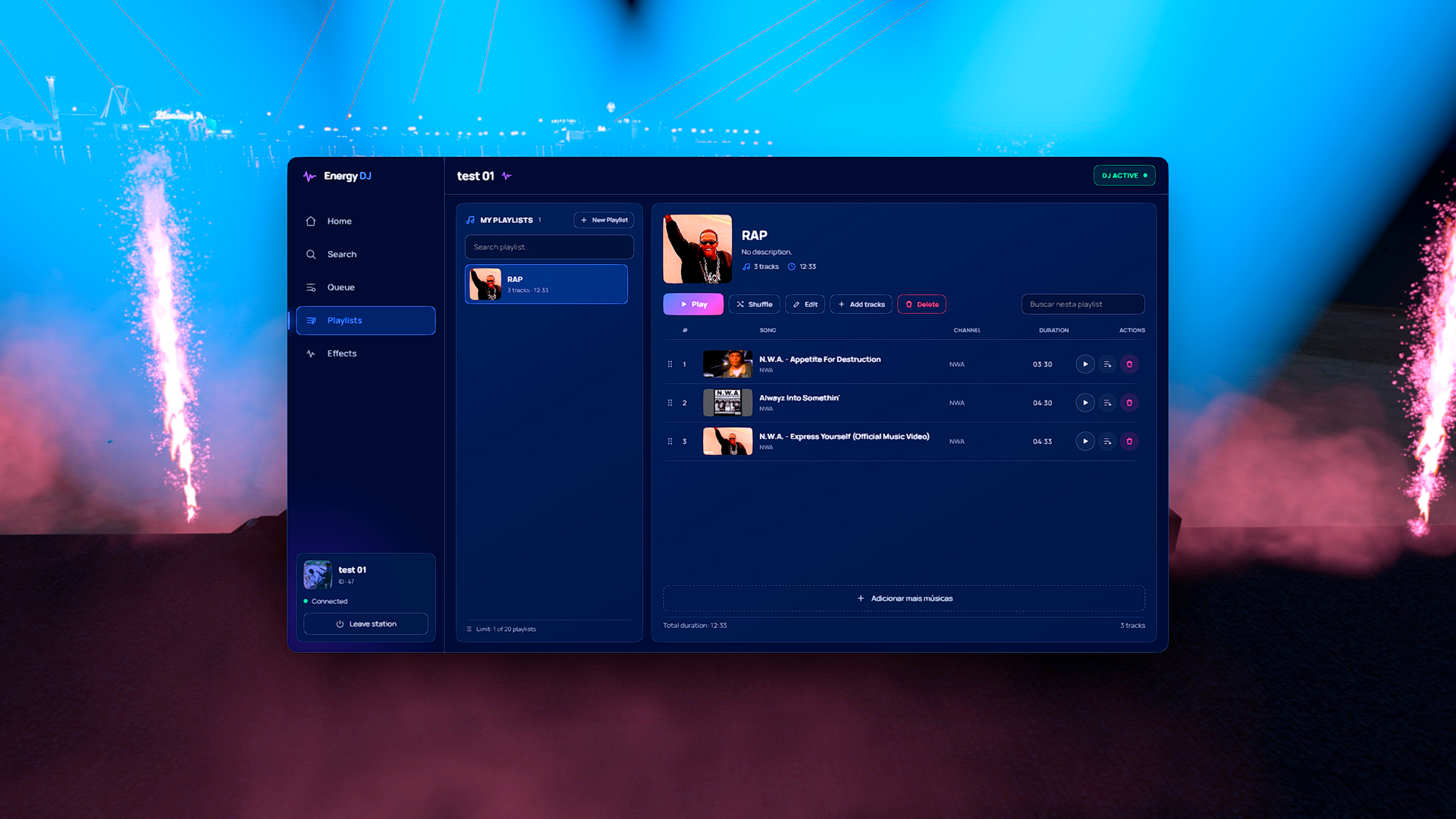Click the Energy DJ logo icon
The width and height of the screenshot is (1456, 819).
(x=309, y=176)
